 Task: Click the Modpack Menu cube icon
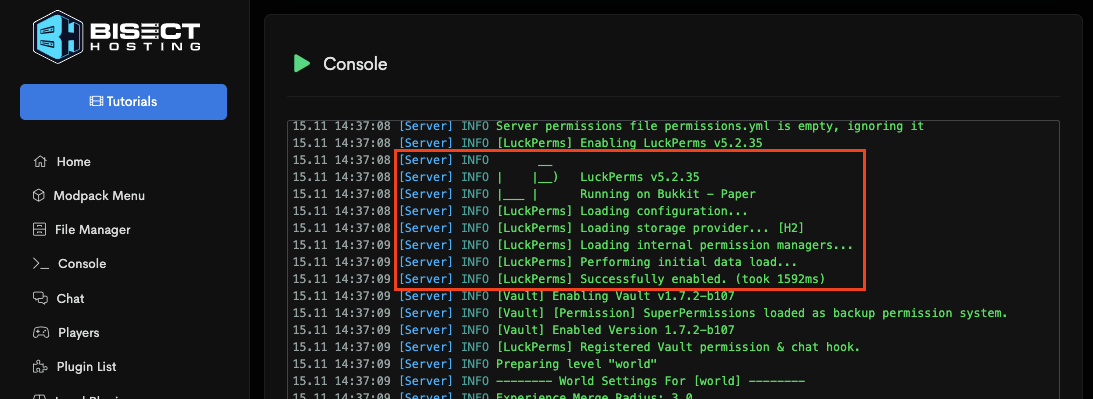pos(40,196)
